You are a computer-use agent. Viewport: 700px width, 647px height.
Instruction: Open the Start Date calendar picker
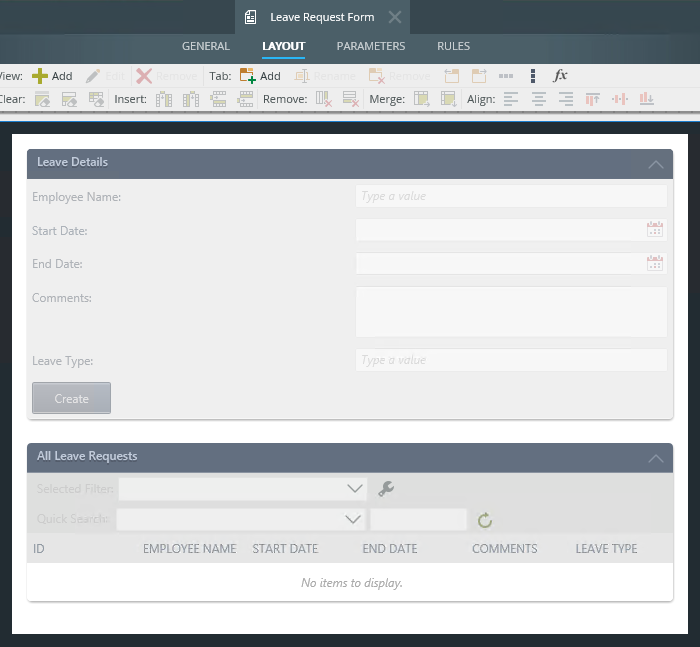point(655,230)
